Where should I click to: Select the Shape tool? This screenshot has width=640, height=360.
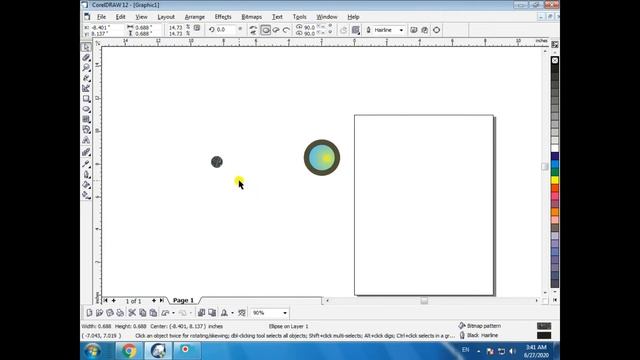click(x=86, y=58)
